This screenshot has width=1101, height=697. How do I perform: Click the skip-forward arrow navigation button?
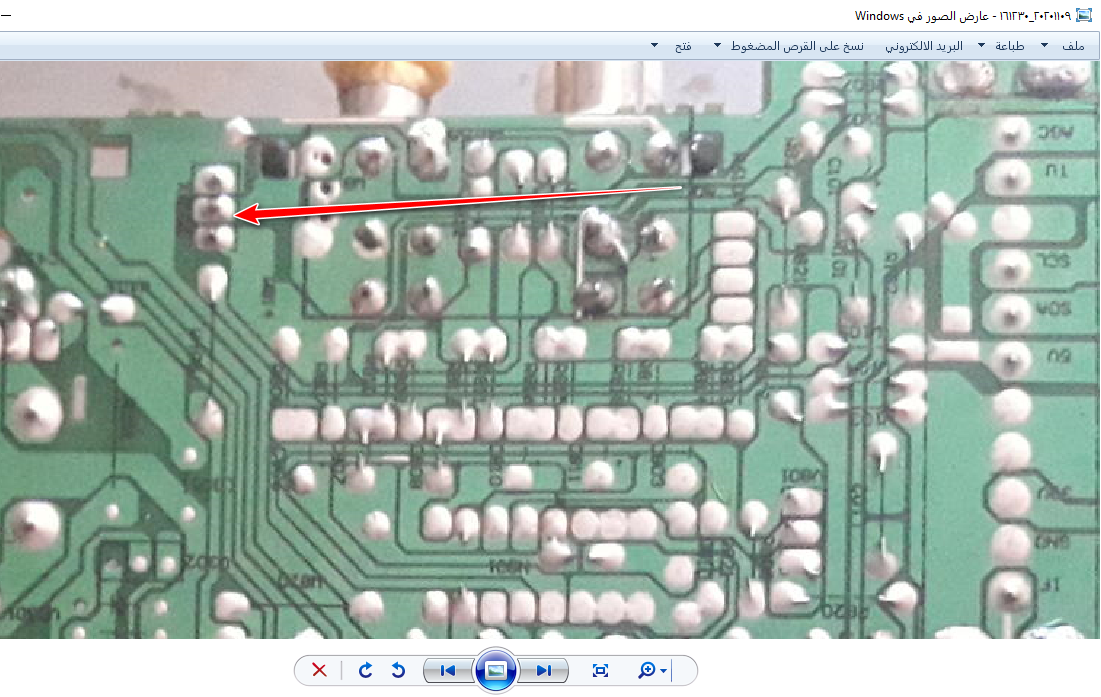pos(543,670)
